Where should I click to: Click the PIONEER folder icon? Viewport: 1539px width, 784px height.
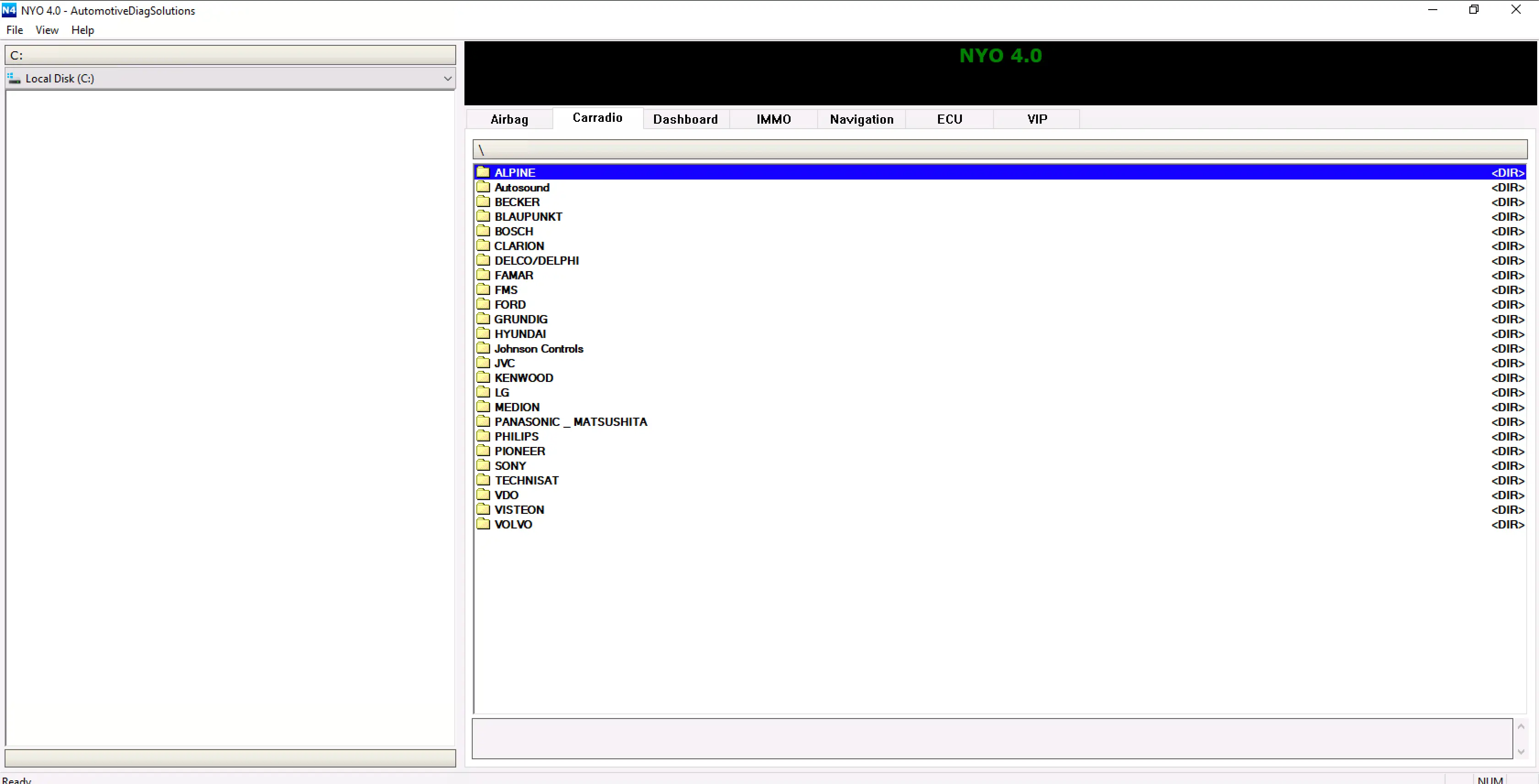coord(483,451)
